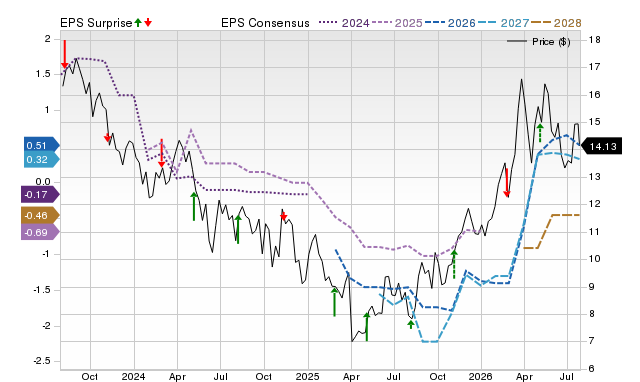Click the x-axis label '2026'
This screenshot has width=640, height=382.
480,376
